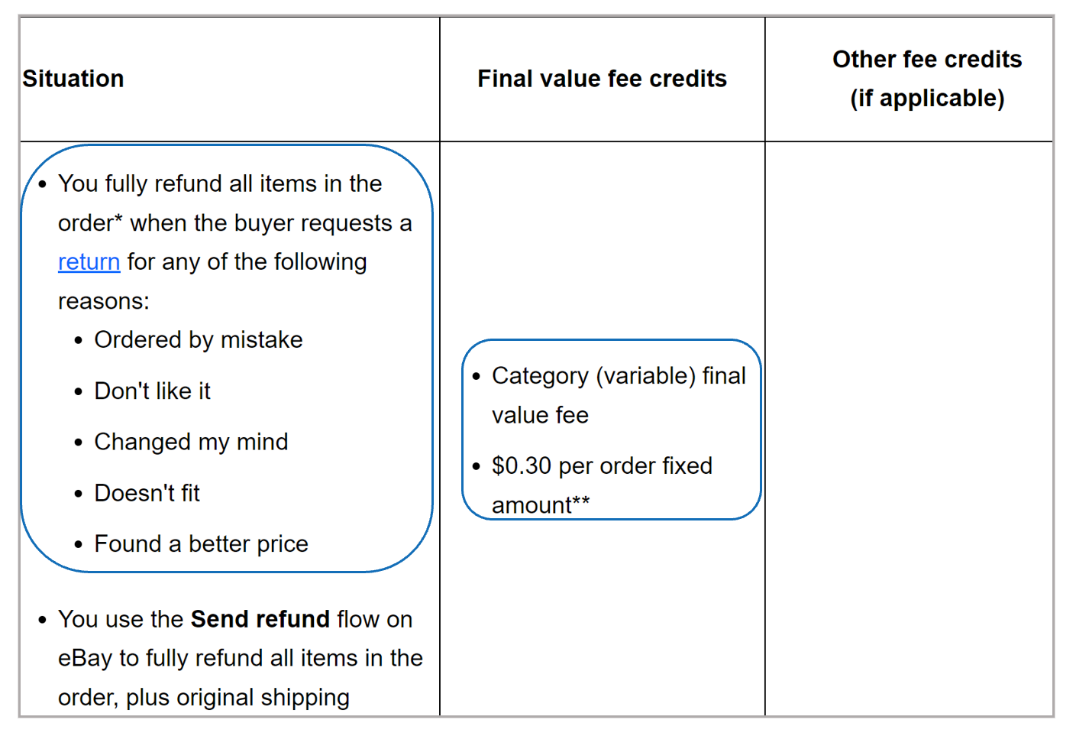Select the "(if applicable)" header subtext
Image resolution: width=1076 pixels, height=736 pixels.
[927, 98]
